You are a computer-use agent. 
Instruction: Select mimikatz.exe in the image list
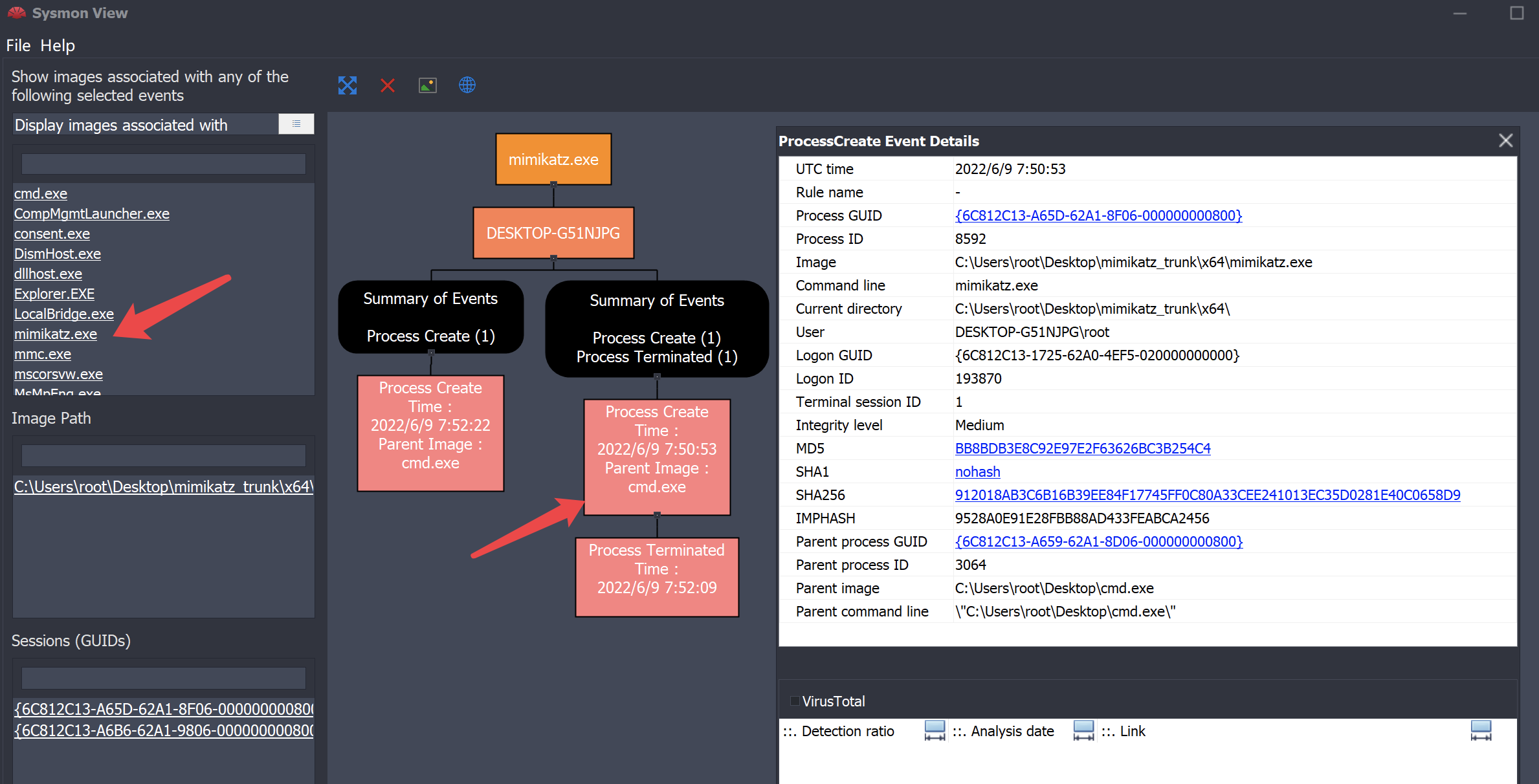click(56, 334)
